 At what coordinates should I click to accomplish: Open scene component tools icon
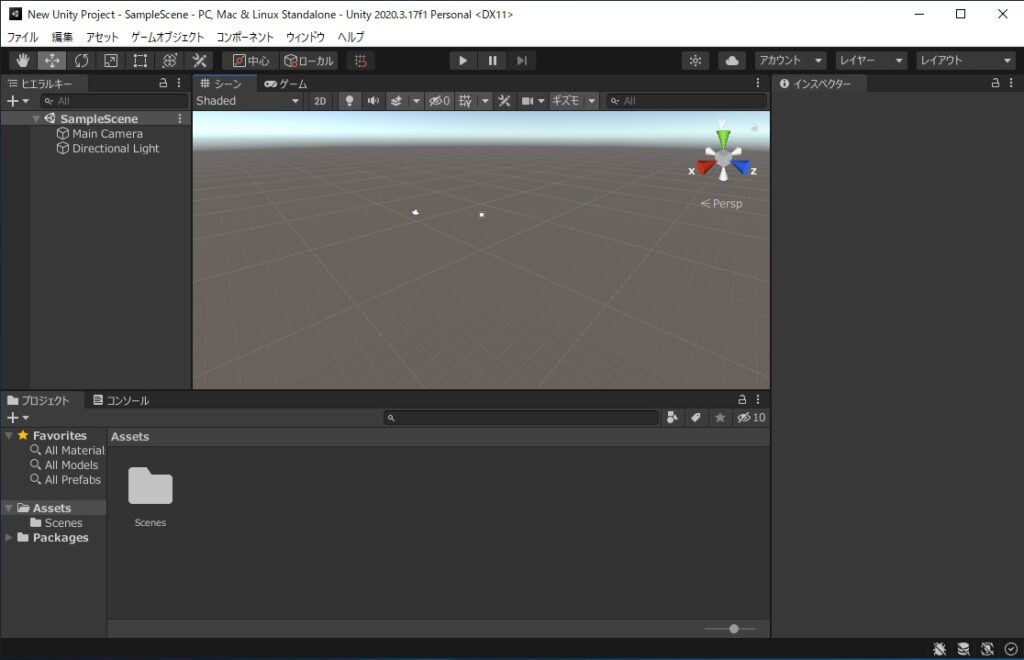(x=504, y=101)
